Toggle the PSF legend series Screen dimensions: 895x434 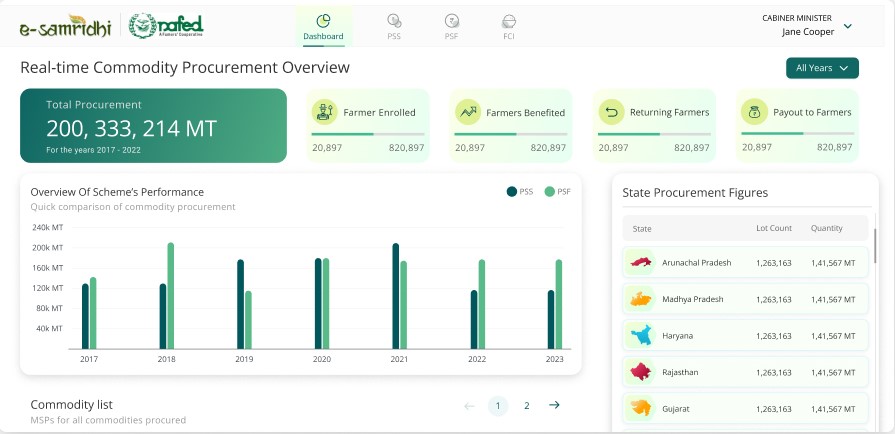pos(557,191)
